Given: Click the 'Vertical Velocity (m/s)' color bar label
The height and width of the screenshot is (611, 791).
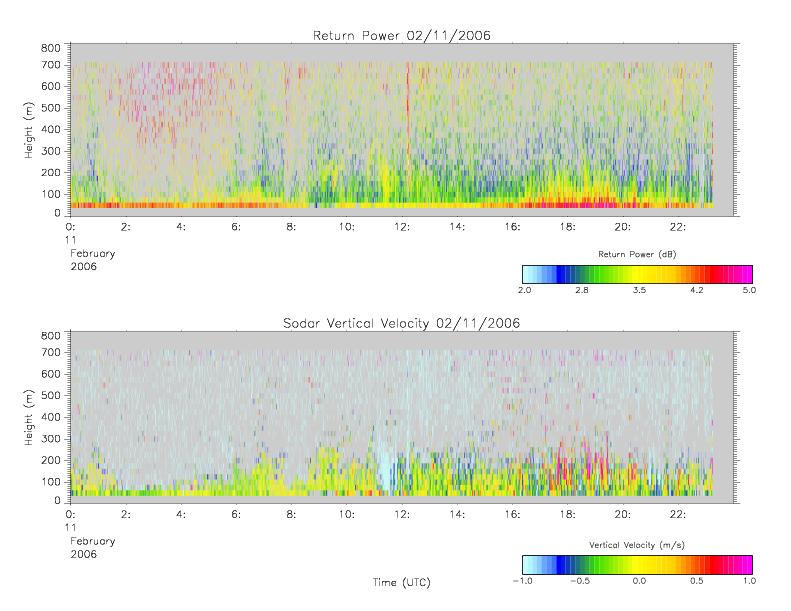Looking at the screenshot, I should click(637, 545).
